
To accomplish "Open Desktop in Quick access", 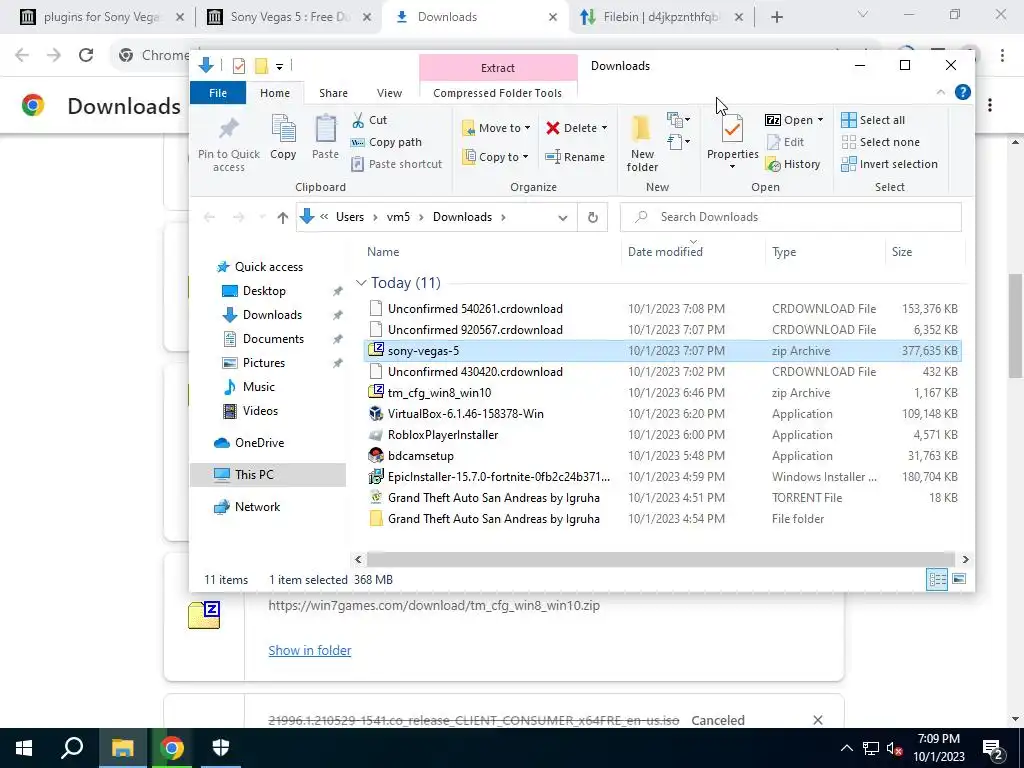I will [264, 291].
